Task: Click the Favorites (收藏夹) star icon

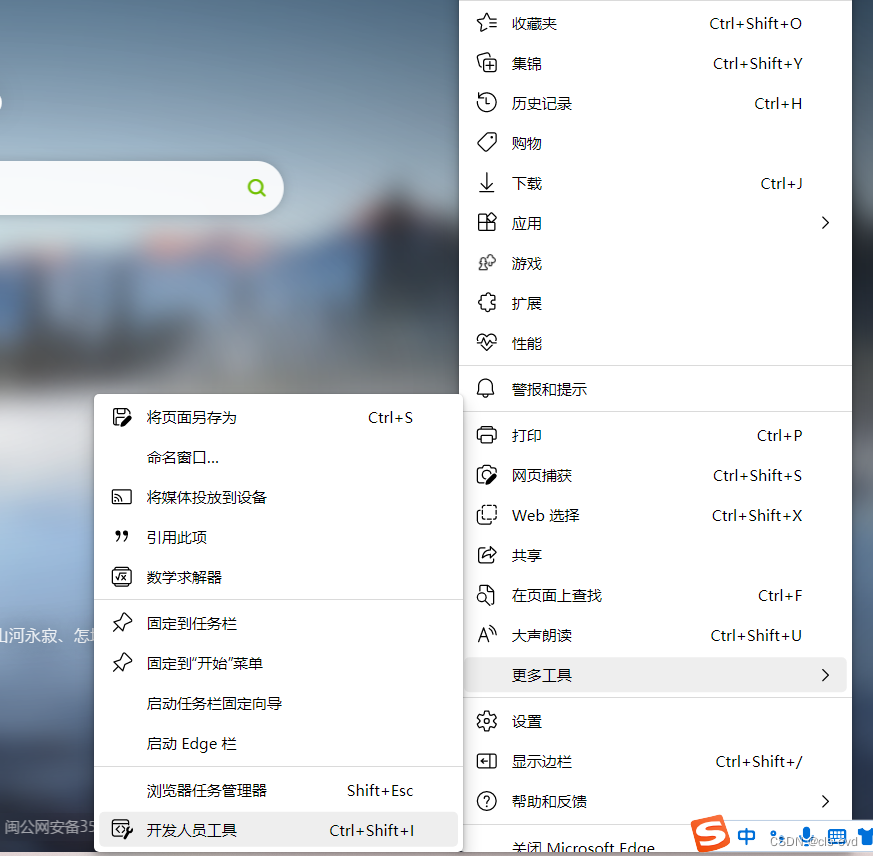Action: click(487, 23)
